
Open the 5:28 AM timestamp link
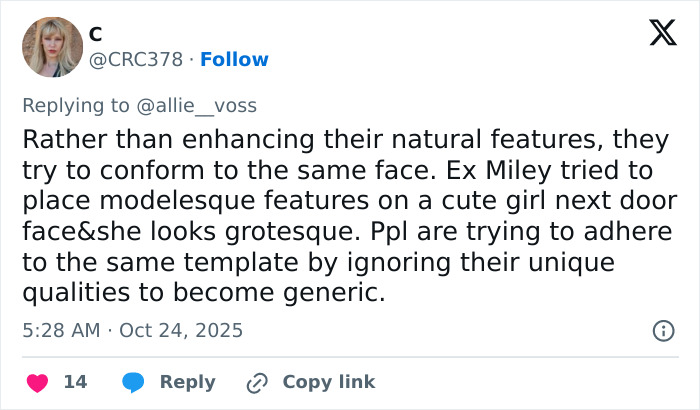[x=59, y=330]
